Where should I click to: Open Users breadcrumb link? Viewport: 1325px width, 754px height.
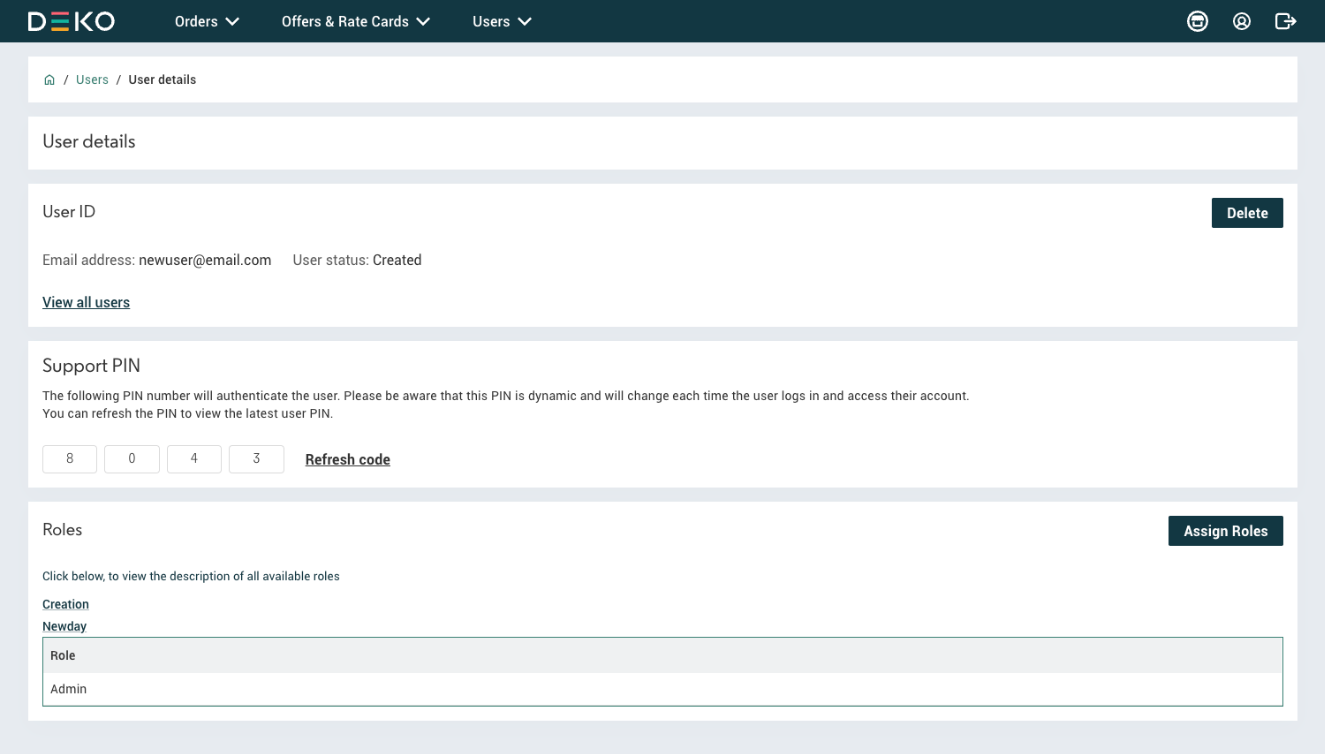[x=92, y=80]
